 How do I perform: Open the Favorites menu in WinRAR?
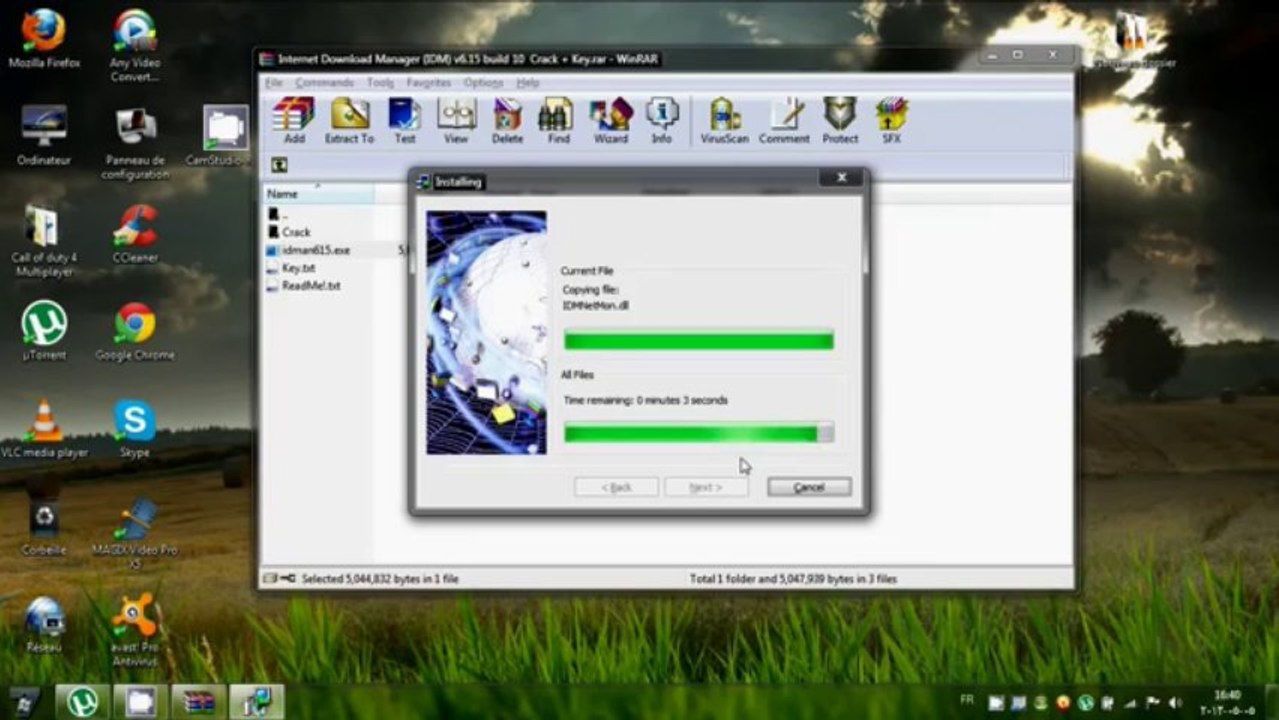[x=429, y=83]
